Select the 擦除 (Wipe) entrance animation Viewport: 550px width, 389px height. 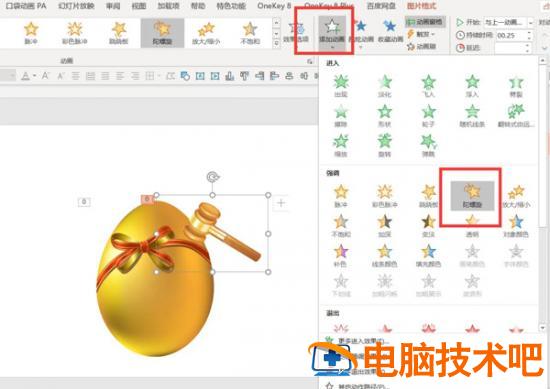coord(341,116)
